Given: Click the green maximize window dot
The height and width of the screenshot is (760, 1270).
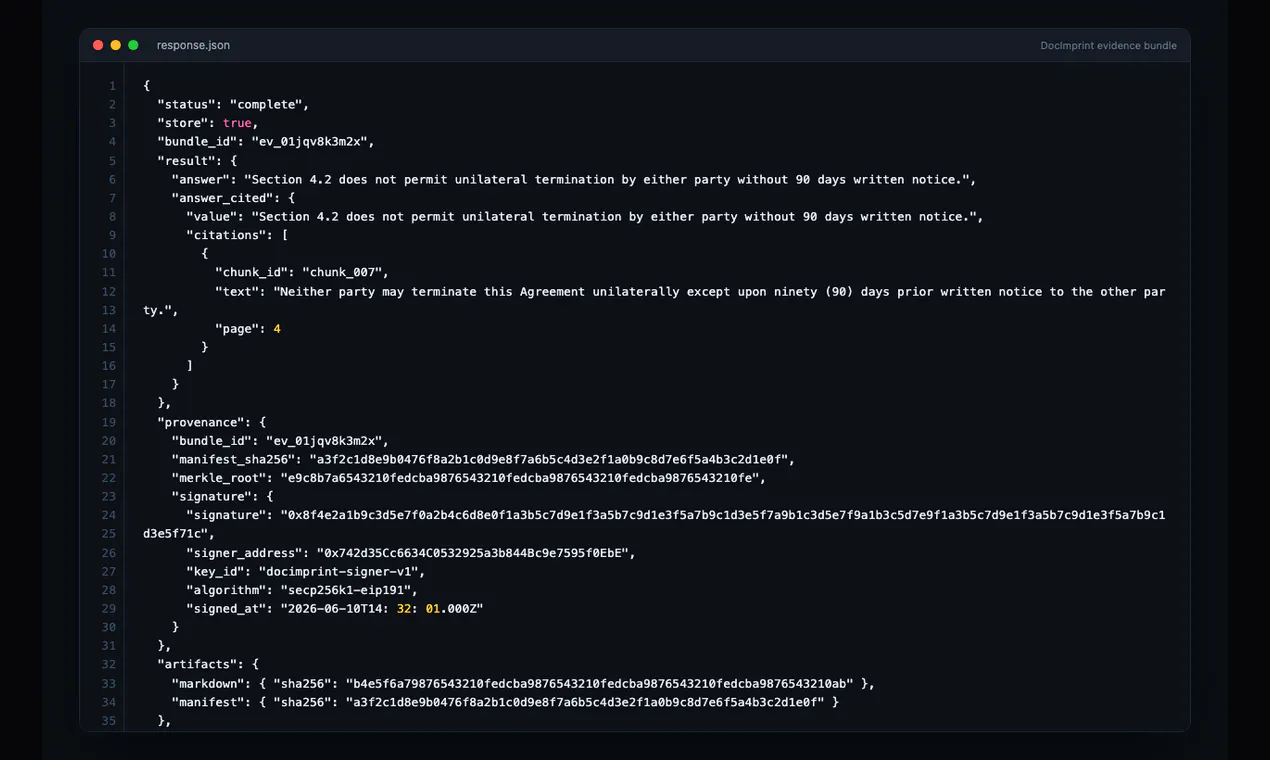Looking at the screenshot, I should 133,45.
